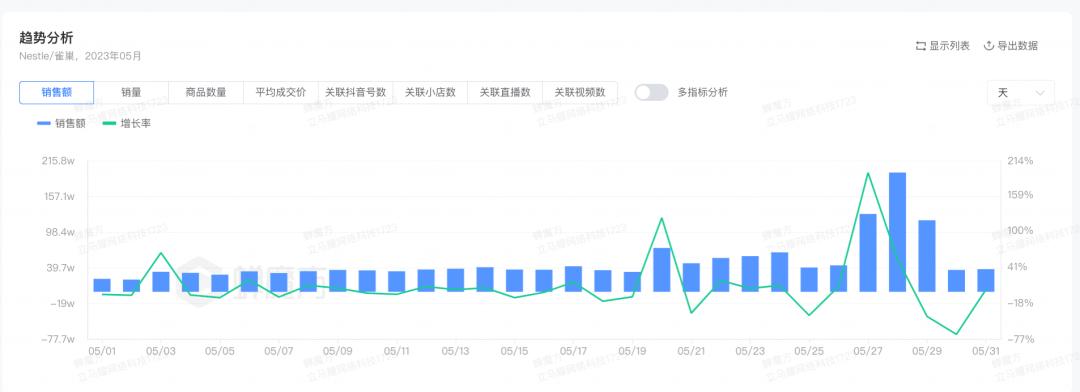This screenshot has height=392, width=1080.
Task: Toggle 销售额 legend blue swatch
Action: (x=44, y=124)
